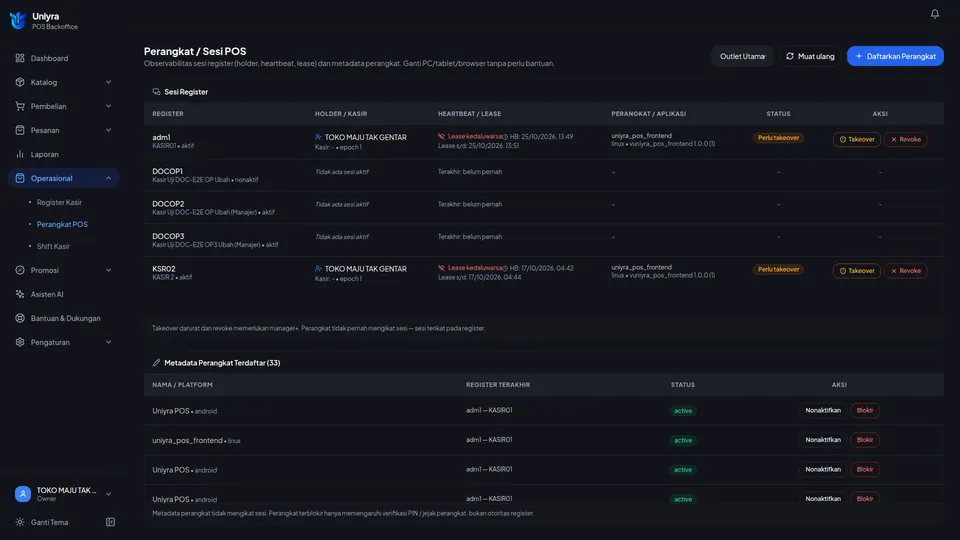The image size is (960, 540).
Task: Go to Dashboard menu item
Action: [64, 58]
